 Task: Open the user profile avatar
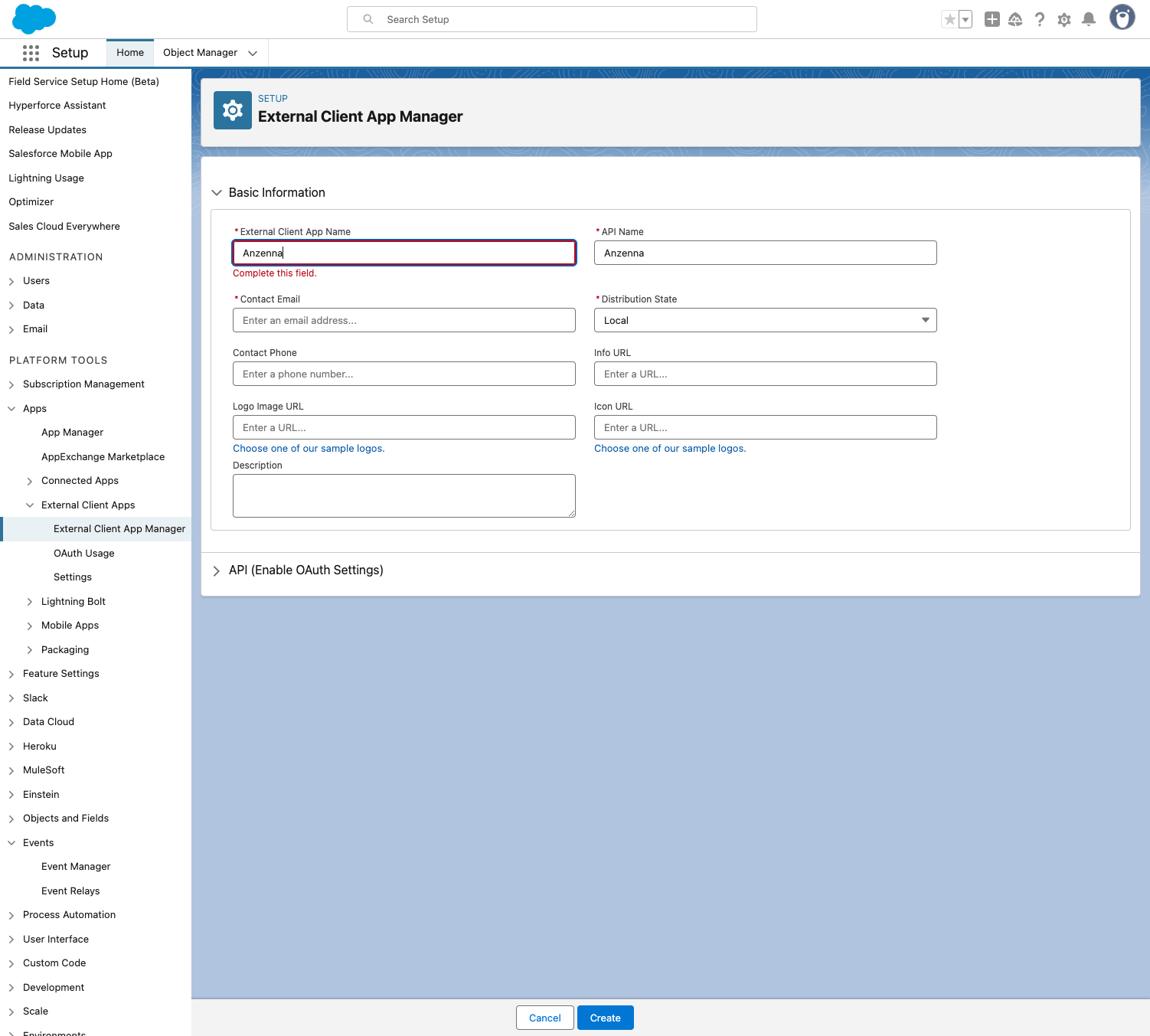click(x=1122, y=18)
